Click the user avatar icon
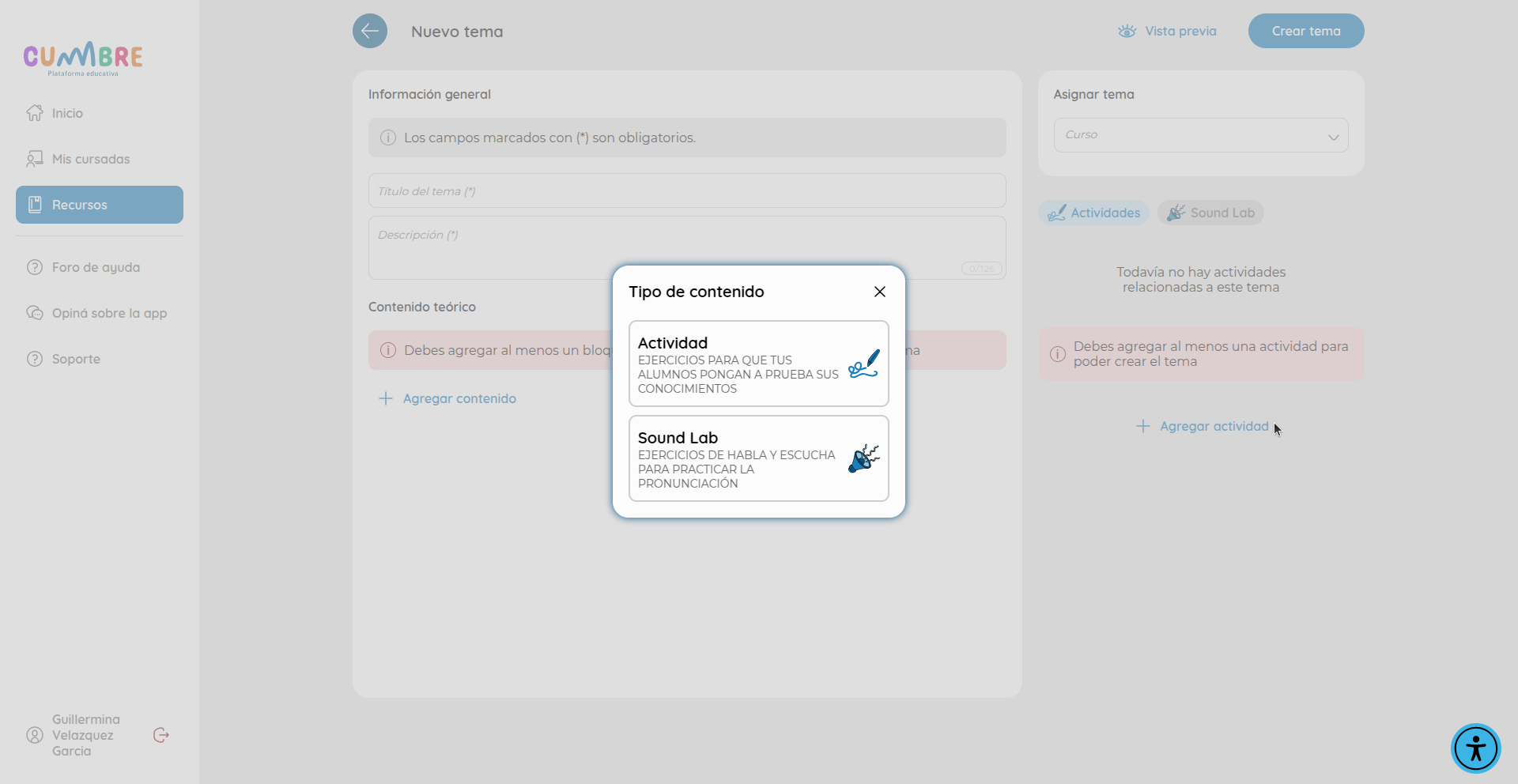 tap(35, 735)
